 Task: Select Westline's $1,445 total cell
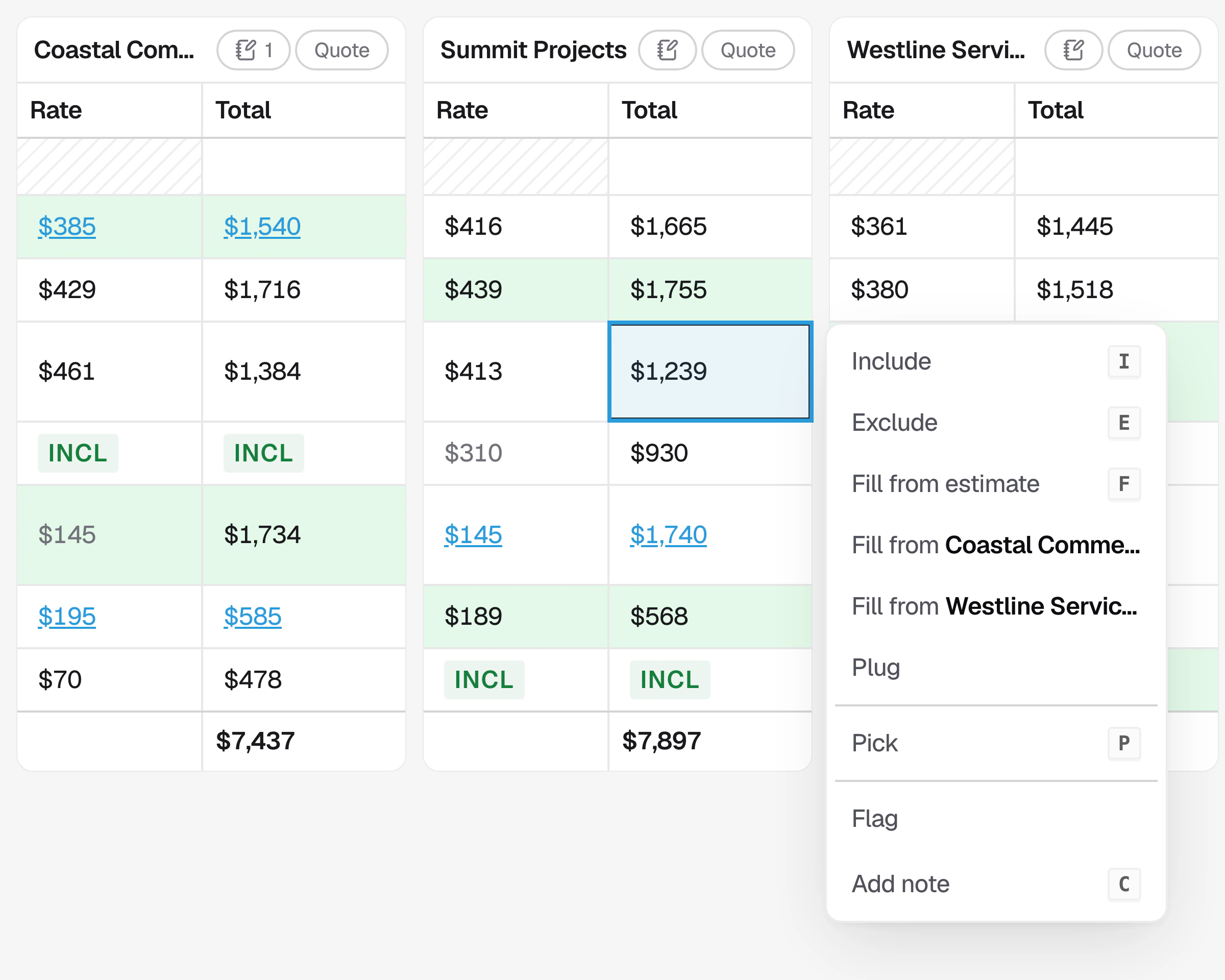(x=1116, y=227)
